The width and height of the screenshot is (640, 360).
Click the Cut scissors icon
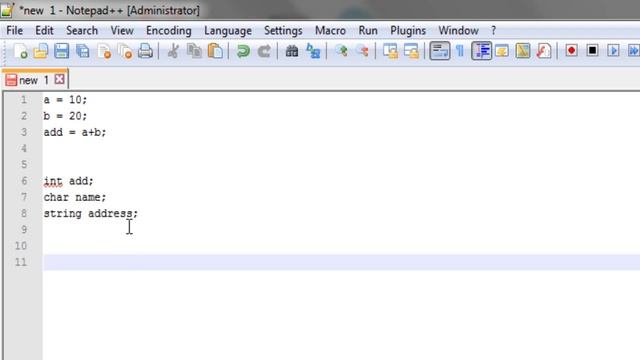(173, 51)
